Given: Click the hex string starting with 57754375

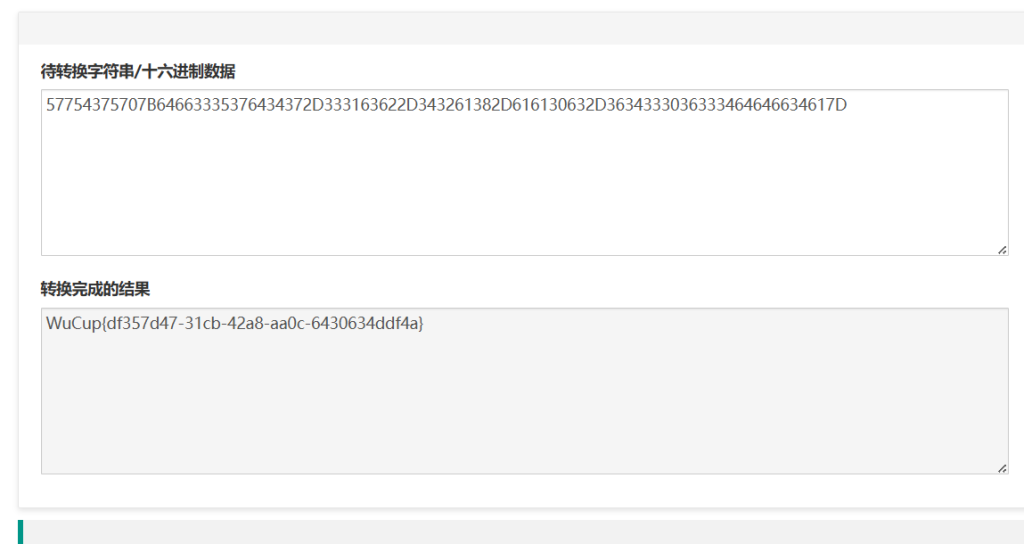Looking at the screenshot, I should point(446,104).
